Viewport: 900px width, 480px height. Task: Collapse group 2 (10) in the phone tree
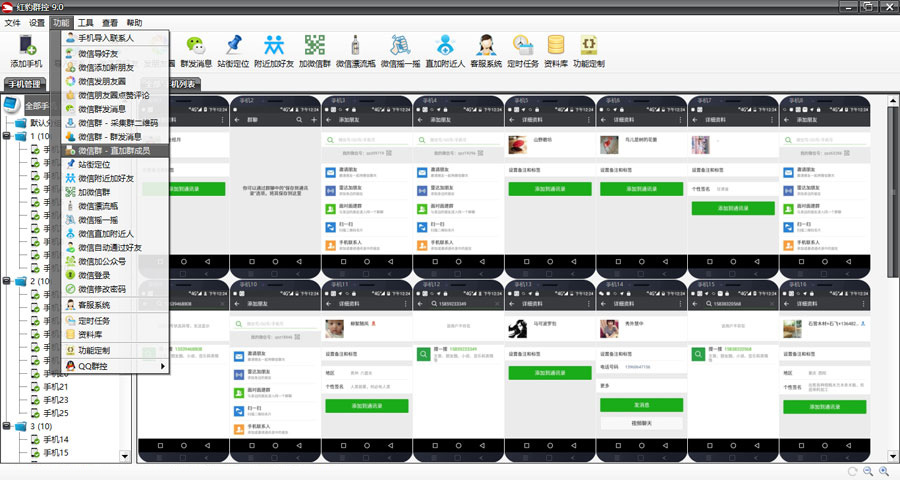7,281
